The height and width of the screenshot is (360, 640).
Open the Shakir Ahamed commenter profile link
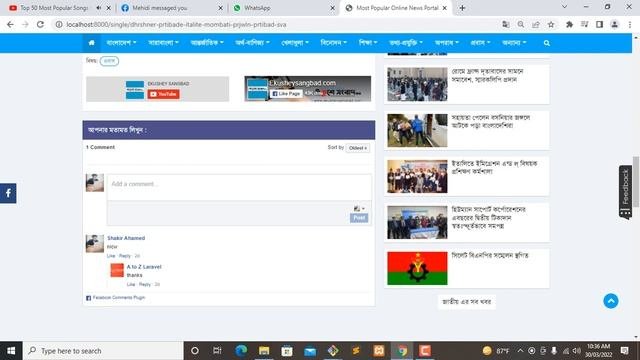pyautogui.click(x=126, y=238)
